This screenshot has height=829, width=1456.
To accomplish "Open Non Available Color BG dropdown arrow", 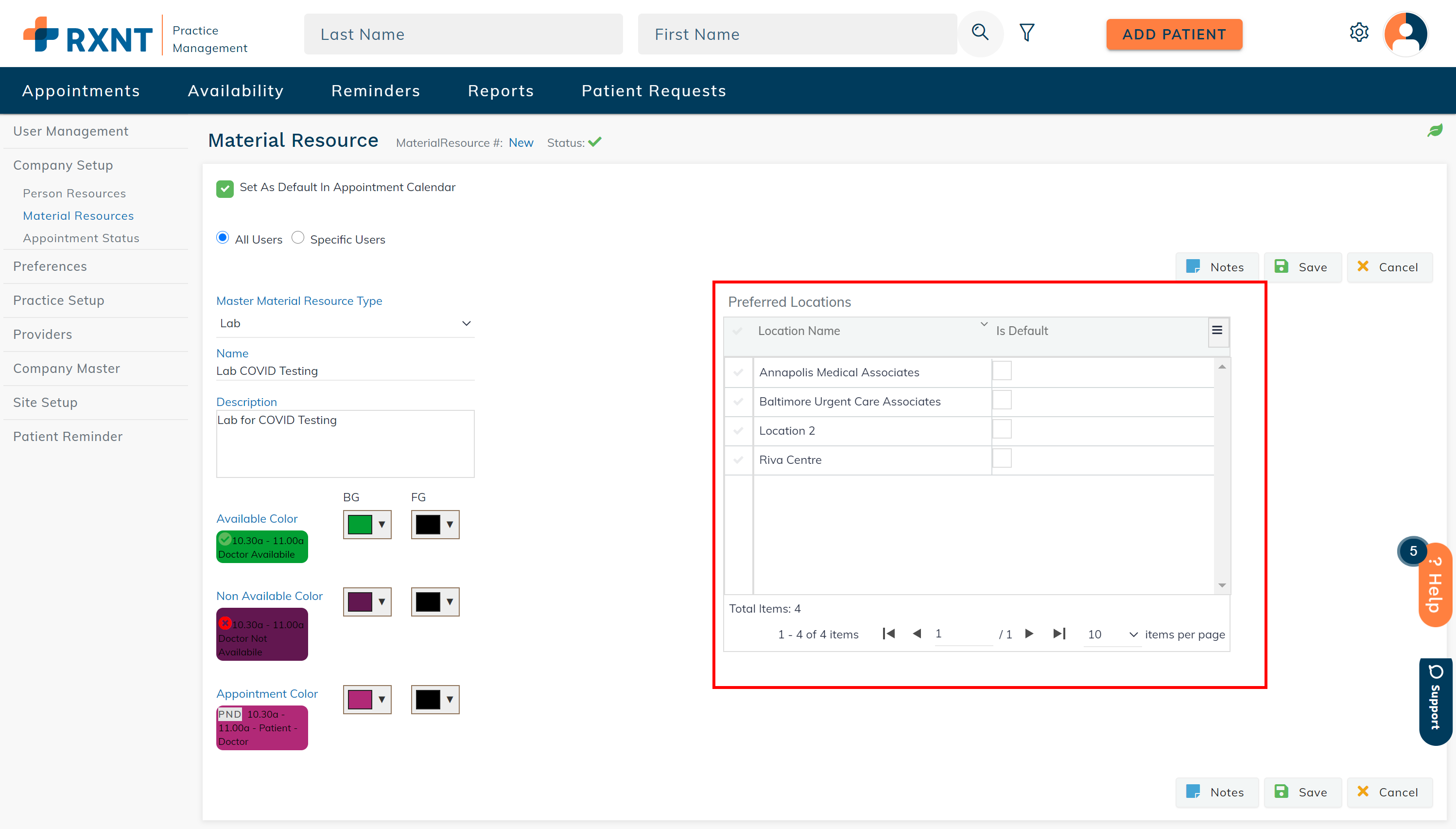I will click(382, 602).
